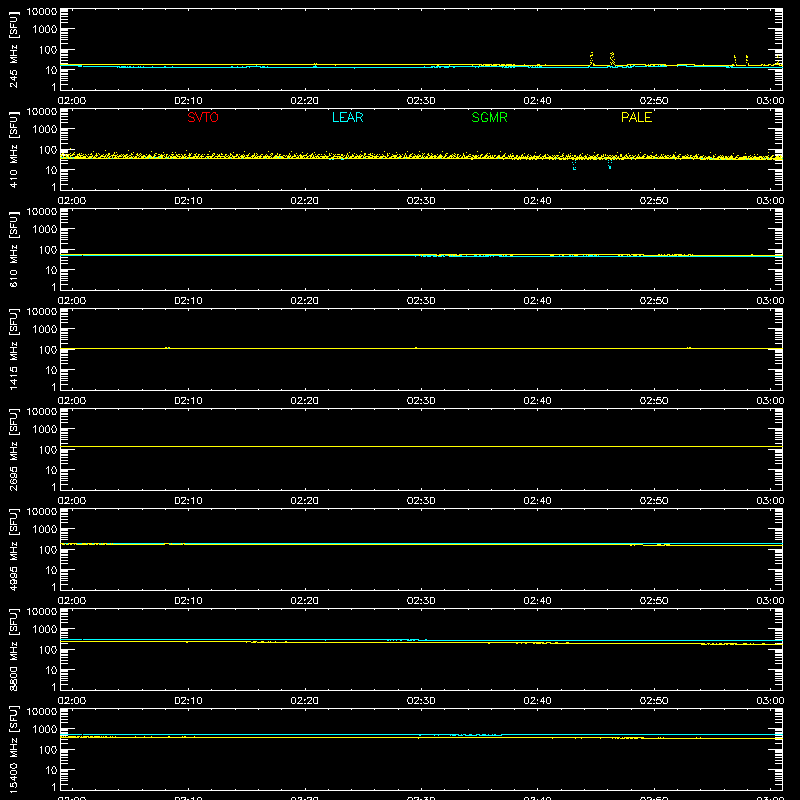The width and height of the screenshot is (800, 800).
Task: Select the '1415 MHz [SFU]' axis title
Action: coord(14,349)
